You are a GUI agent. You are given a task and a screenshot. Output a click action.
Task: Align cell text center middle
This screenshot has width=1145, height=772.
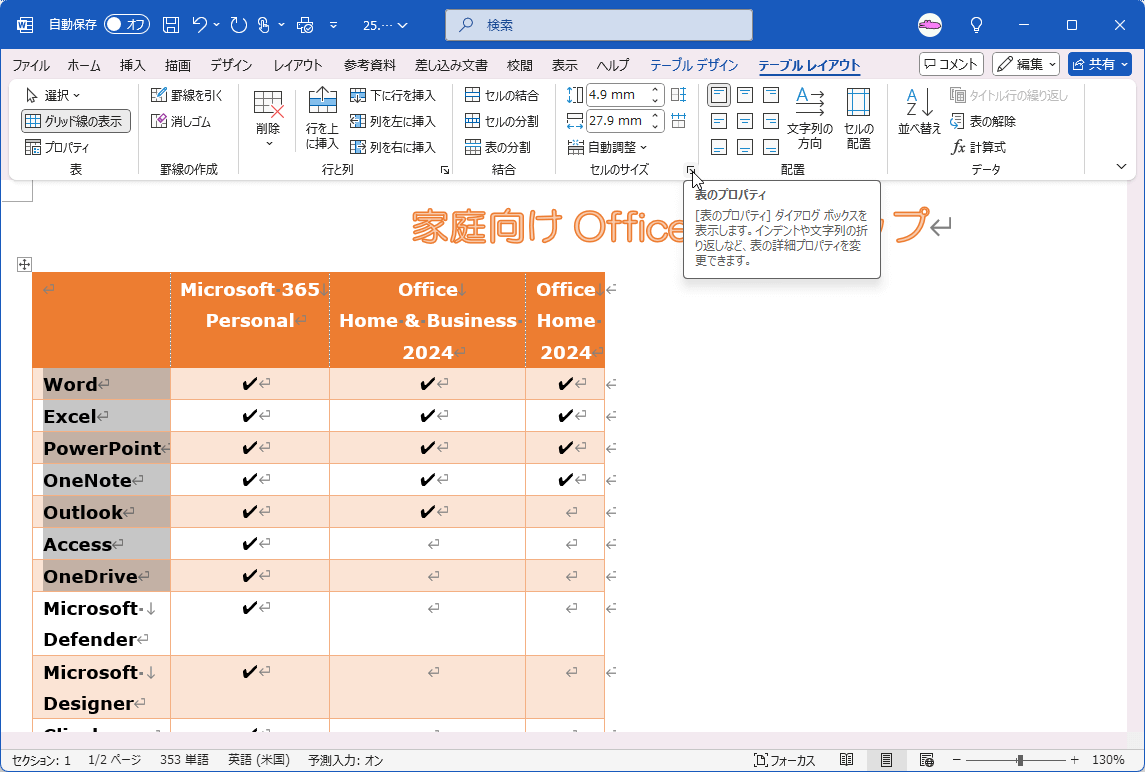(745, 121)
